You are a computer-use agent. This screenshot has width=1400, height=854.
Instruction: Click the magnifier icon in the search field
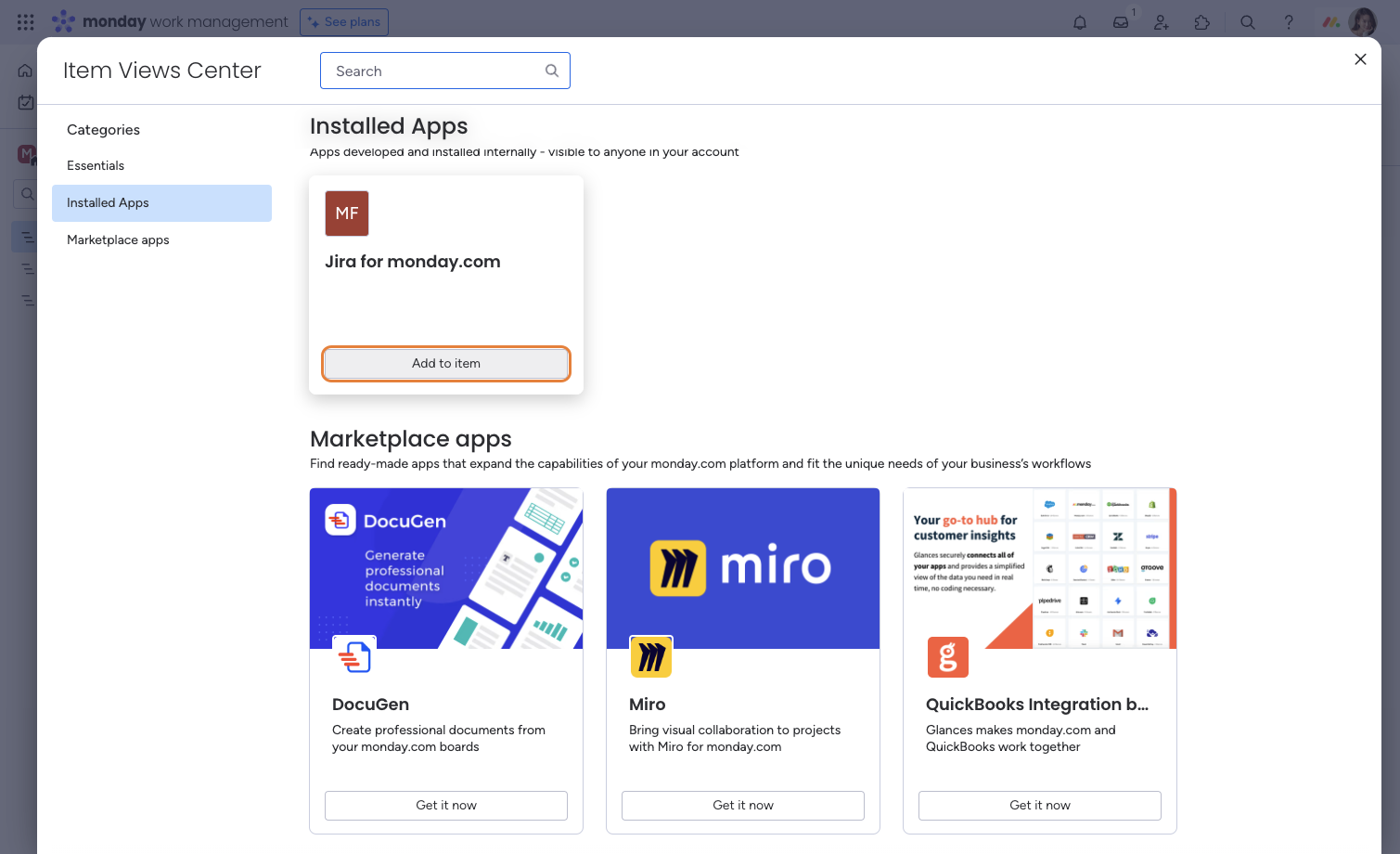point(552,71)
